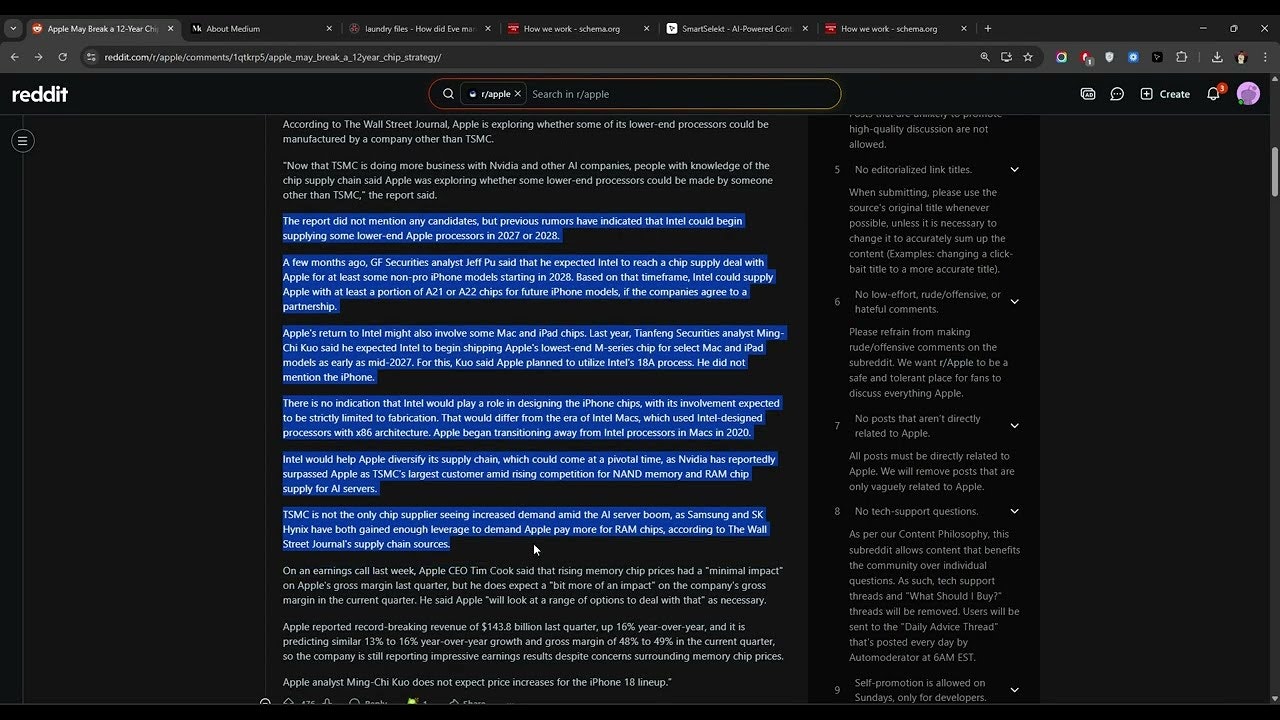
Task: Click the paragraph starting 'According to The Wall Street Journal'
Action: tap(525, 132)
